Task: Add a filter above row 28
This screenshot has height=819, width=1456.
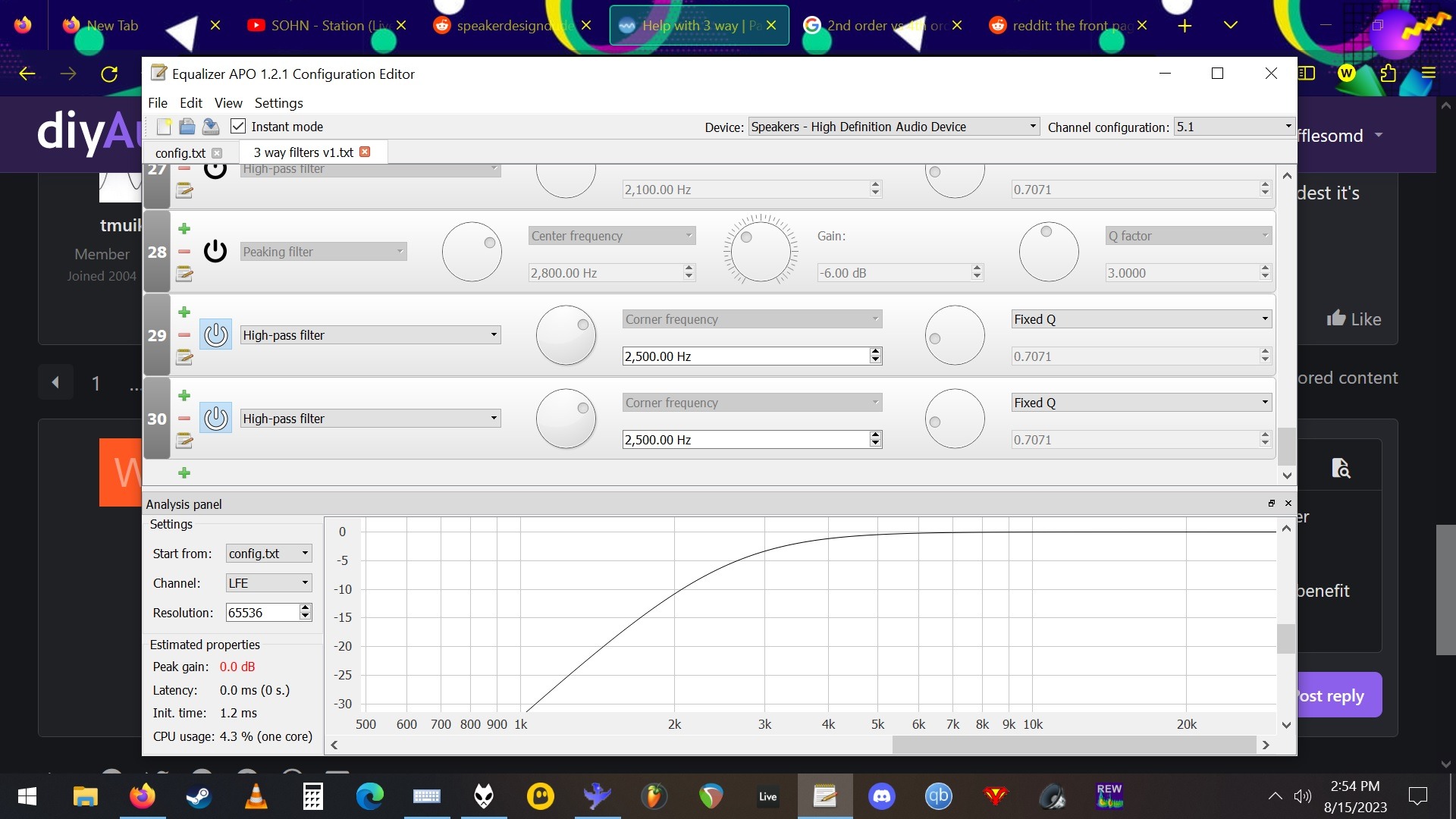Action: [184, 228]
